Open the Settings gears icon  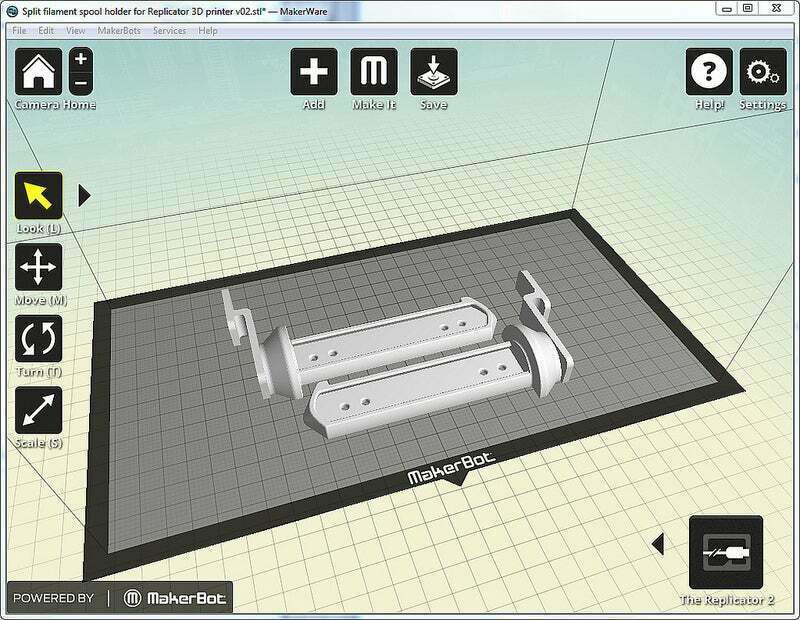[x=763, y=71]
